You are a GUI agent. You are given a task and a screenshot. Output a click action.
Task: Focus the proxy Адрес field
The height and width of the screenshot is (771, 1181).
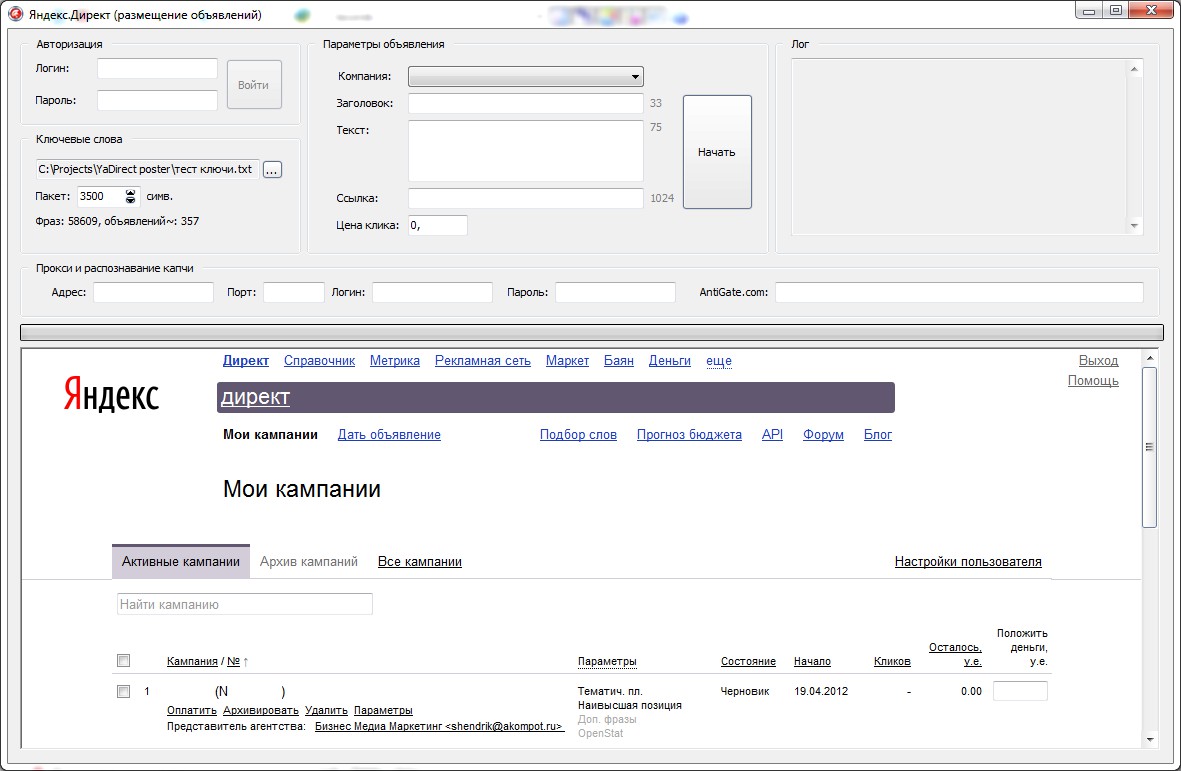click(154, 292)
